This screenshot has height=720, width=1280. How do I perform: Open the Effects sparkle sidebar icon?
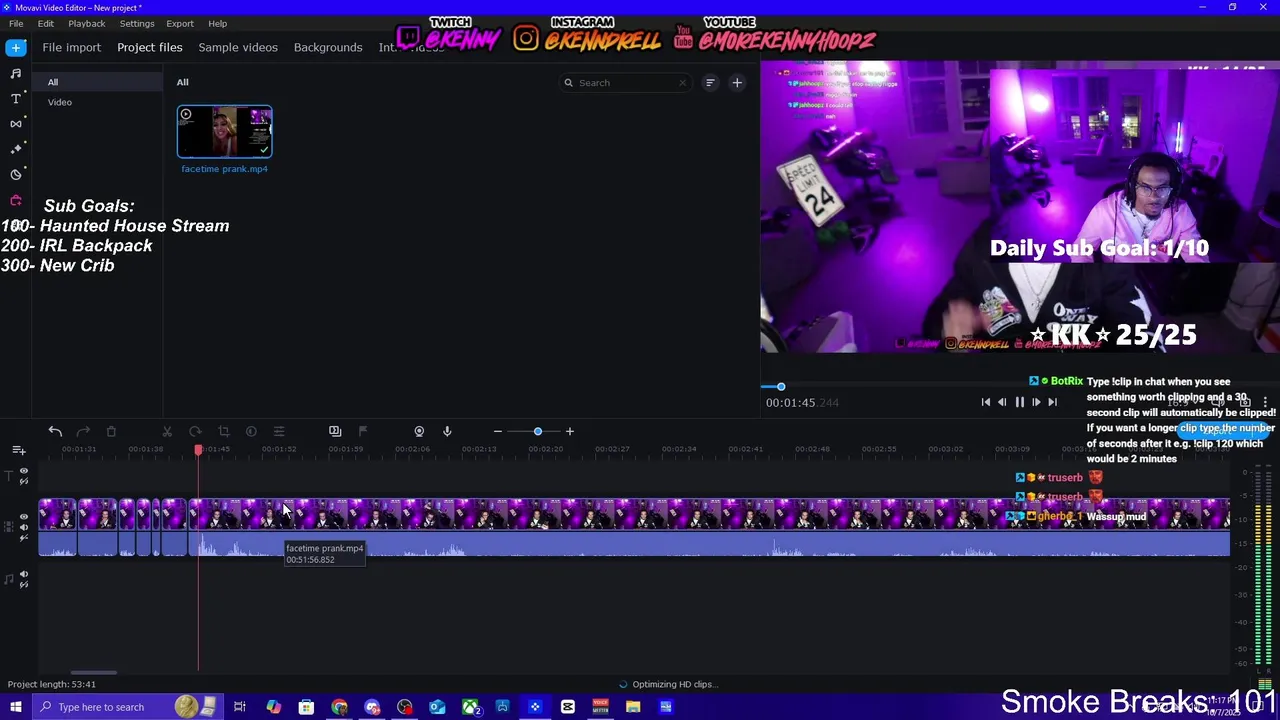[x=16, y=148]
